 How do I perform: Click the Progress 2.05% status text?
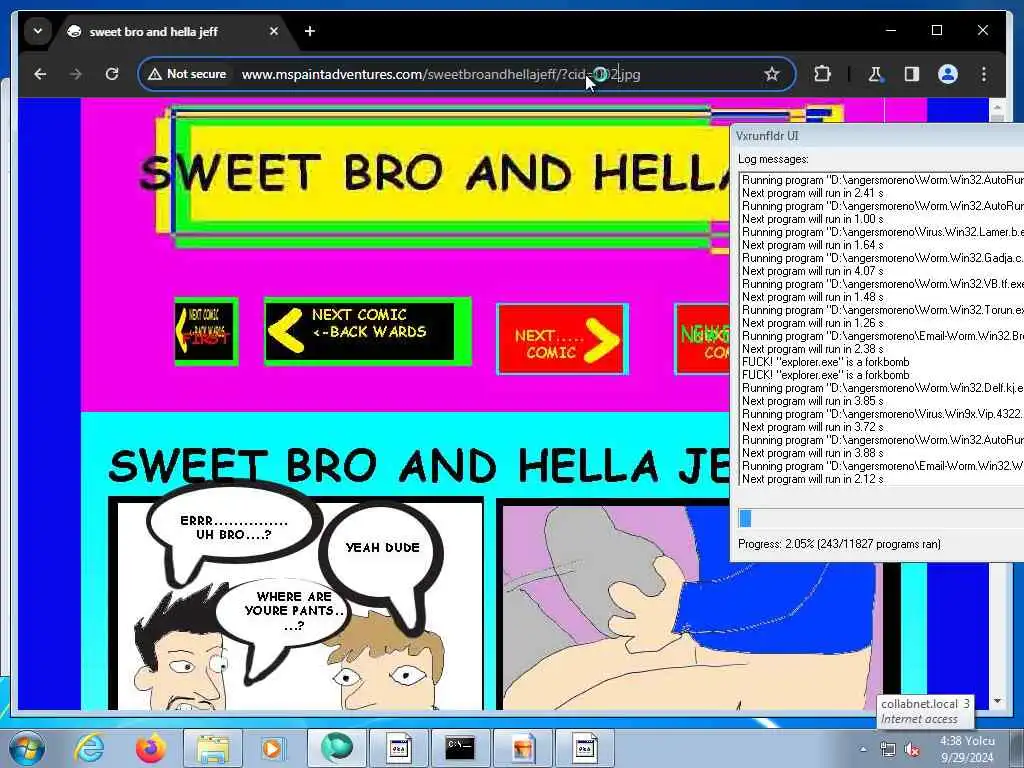click(839, 544)
